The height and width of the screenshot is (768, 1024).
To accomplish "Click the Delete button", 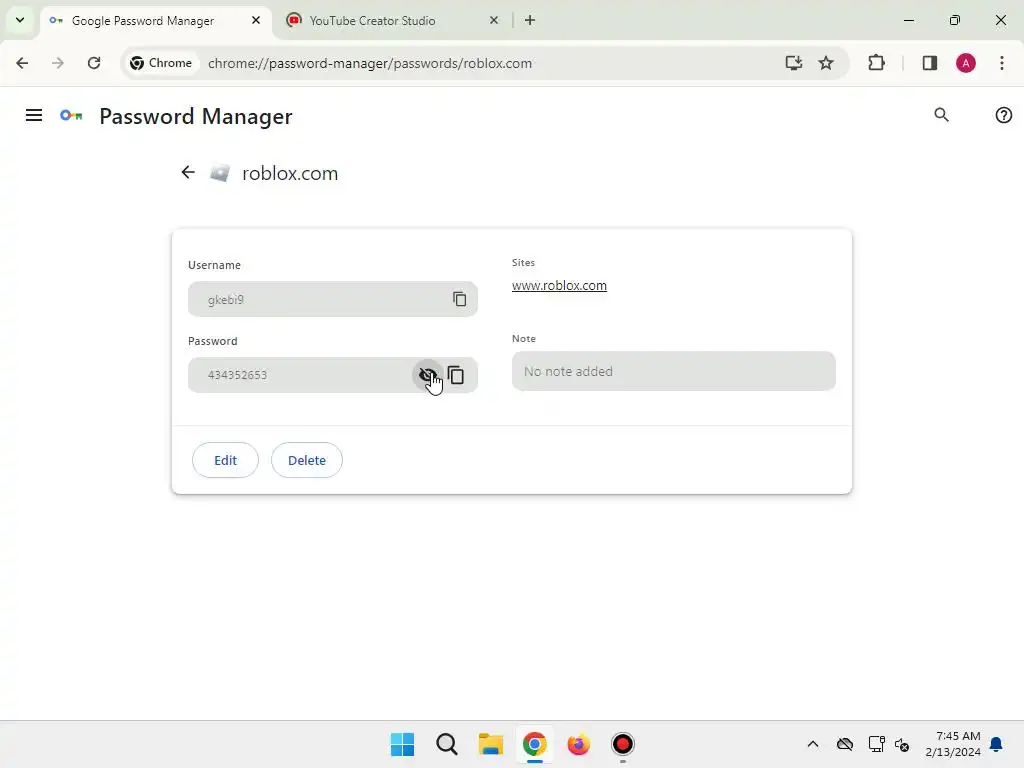I will point(307,460).
